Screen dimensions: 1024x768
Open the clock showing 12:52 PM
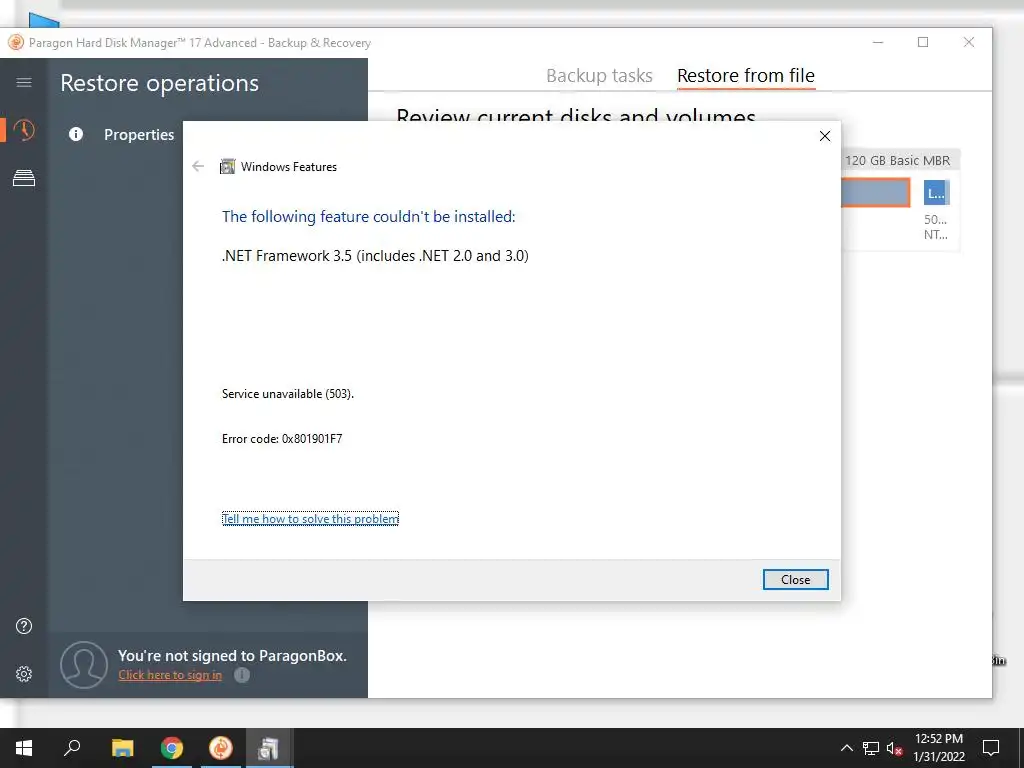click(938, 748)
